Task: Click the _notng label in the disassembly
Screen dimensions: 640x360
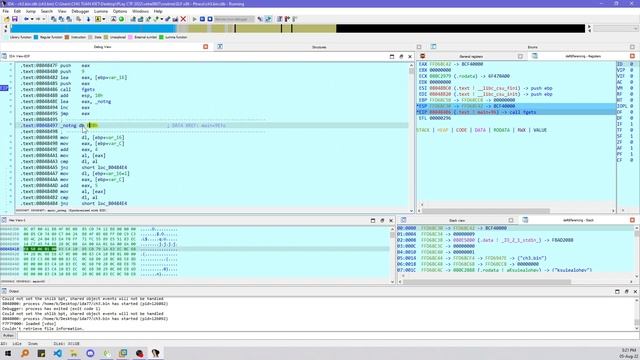Action: click(x=69, y=125)
